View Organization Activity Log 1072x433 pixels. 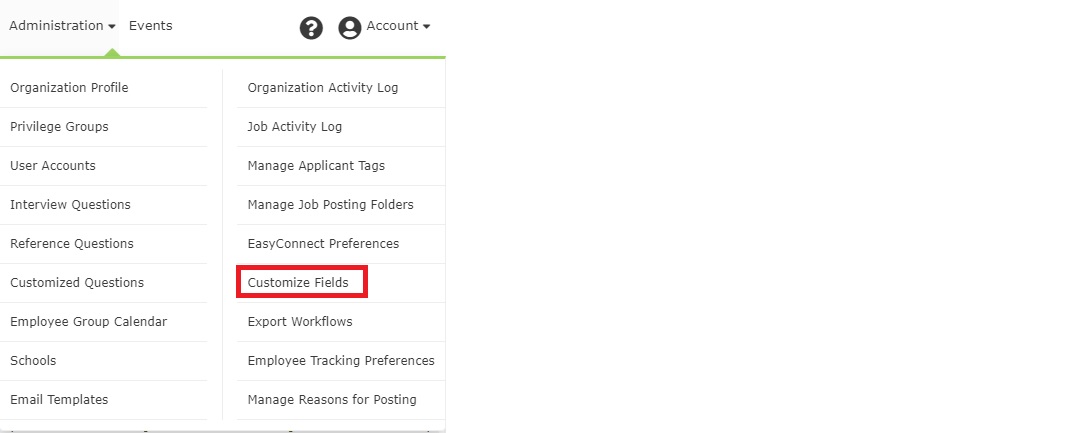(x=322, y=88)
